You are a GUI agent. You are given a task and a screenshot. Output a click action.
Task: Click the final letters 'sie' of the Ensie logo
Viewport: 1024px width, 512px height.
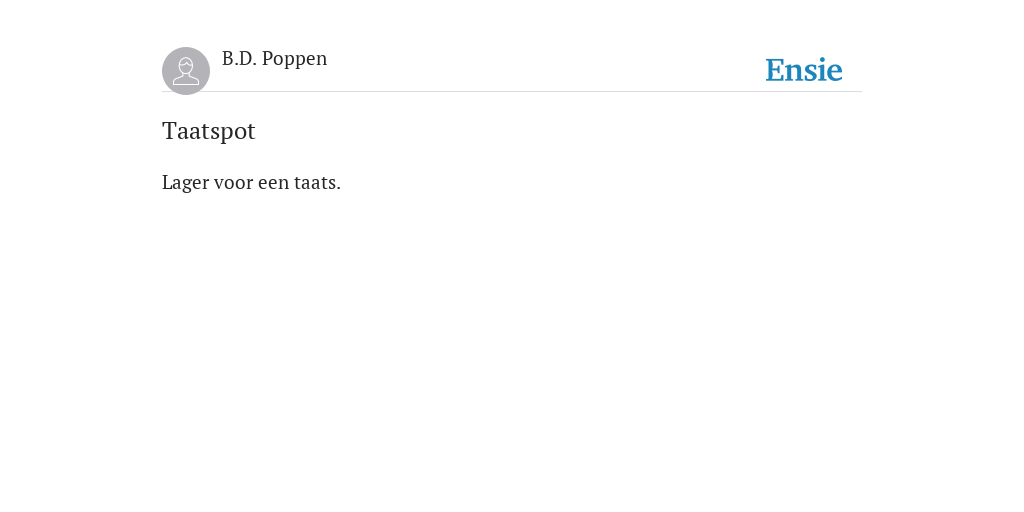pos(825,71)
